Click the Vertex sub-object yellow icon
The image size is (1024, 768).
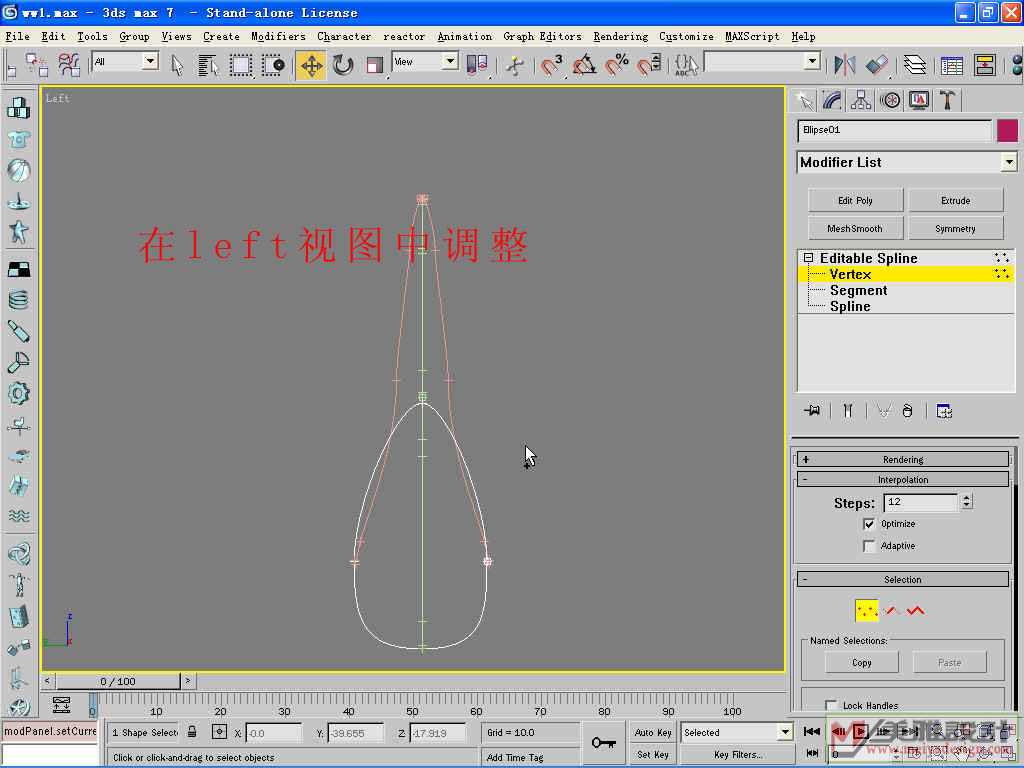point(867,611)
